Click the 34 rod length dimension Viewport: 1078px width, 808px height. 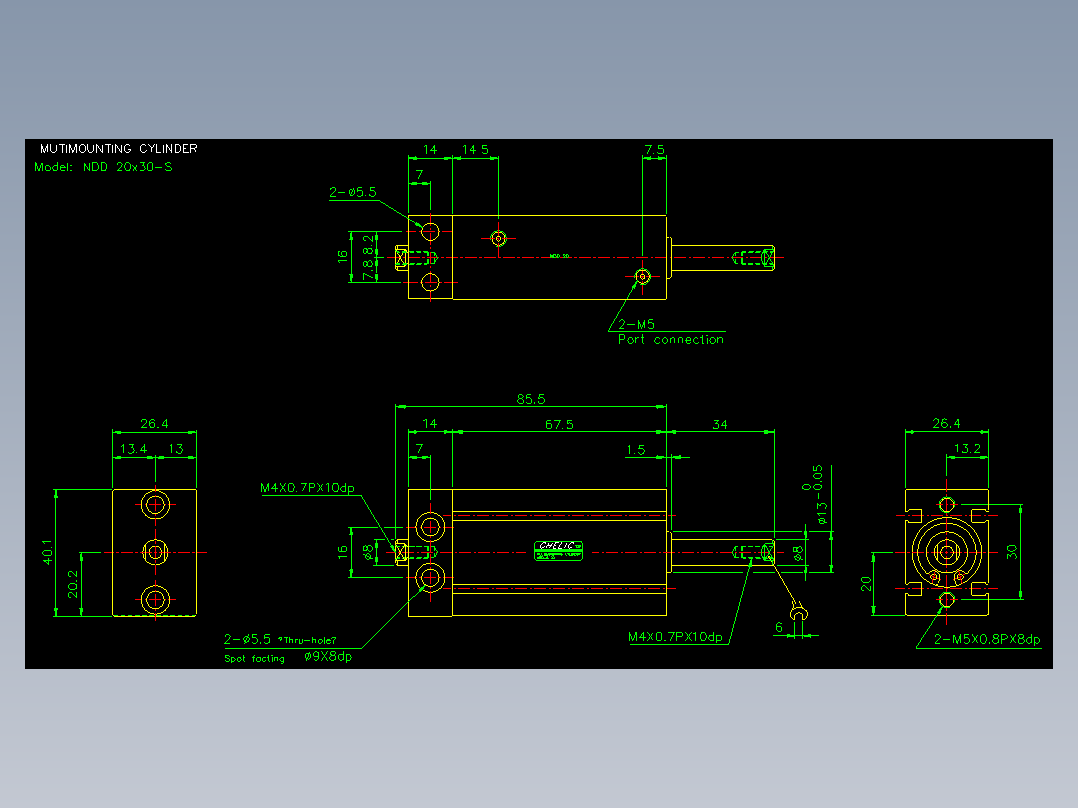[x=720, y=424]
